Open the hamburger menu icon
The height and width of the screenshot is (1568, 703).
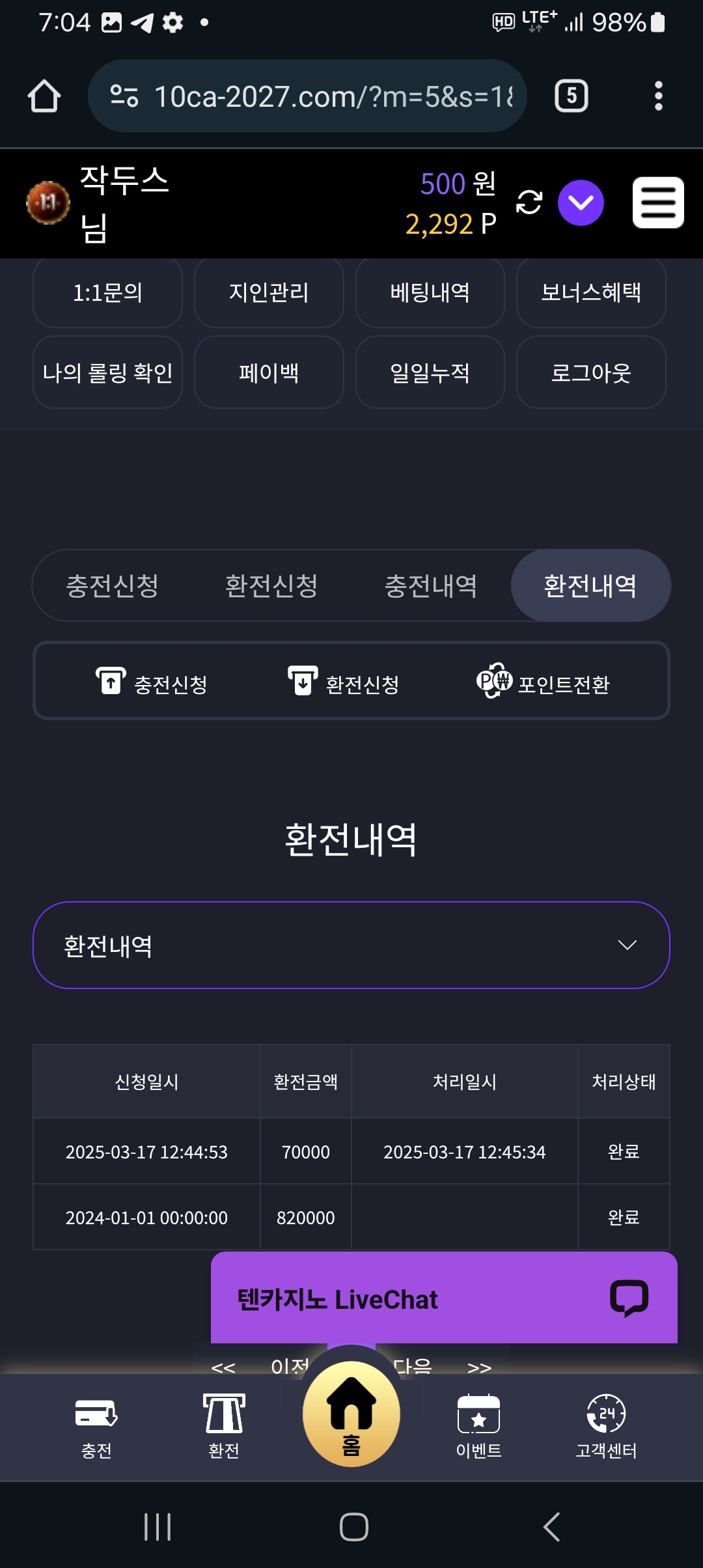coord(658,203)
